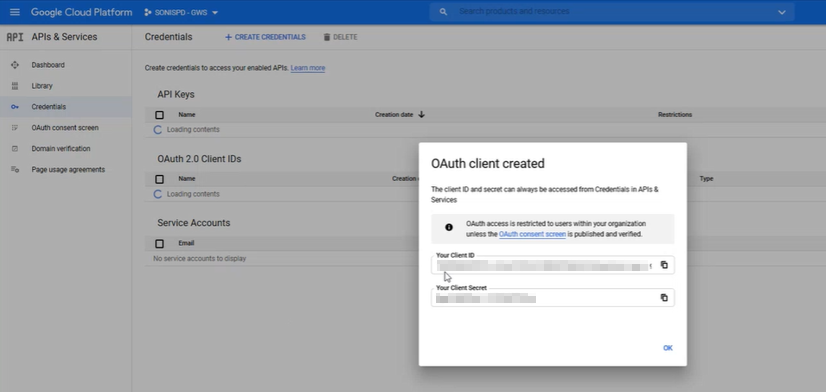Click the OAuth consent screen link in dialog
This screenshot has width=826, height=392.
532,234
